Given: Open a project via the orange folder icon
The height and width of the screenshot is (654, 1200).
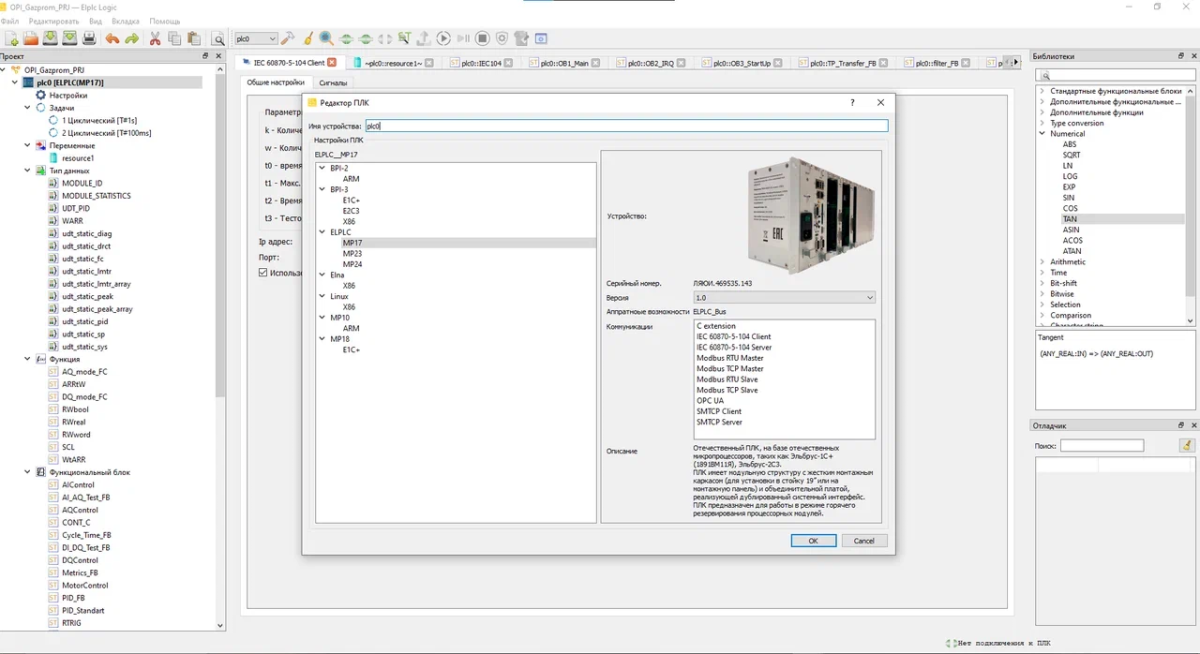Looking at the screenshot, I should [31, 39].
